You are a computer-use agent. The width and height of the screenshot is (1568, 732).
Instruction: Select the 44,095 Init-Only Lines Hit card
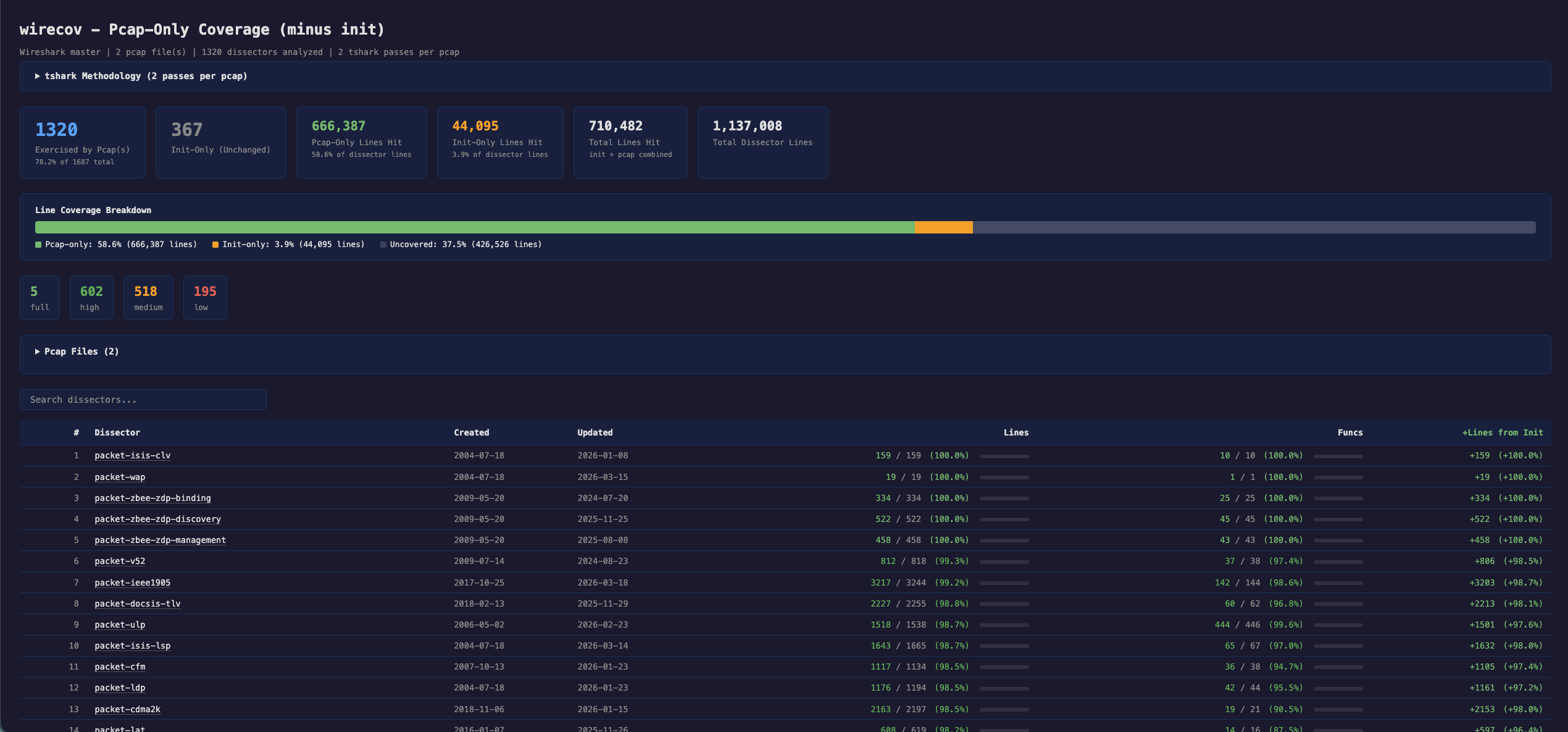point(500,142)
